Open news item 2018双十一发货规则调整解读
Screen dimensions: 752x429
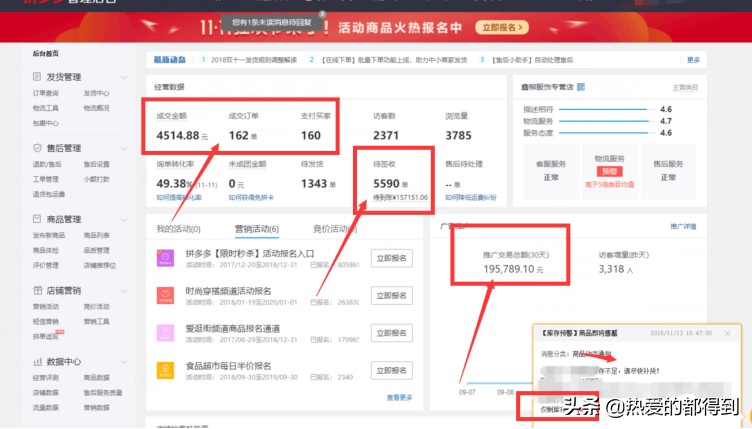[254, 60]
